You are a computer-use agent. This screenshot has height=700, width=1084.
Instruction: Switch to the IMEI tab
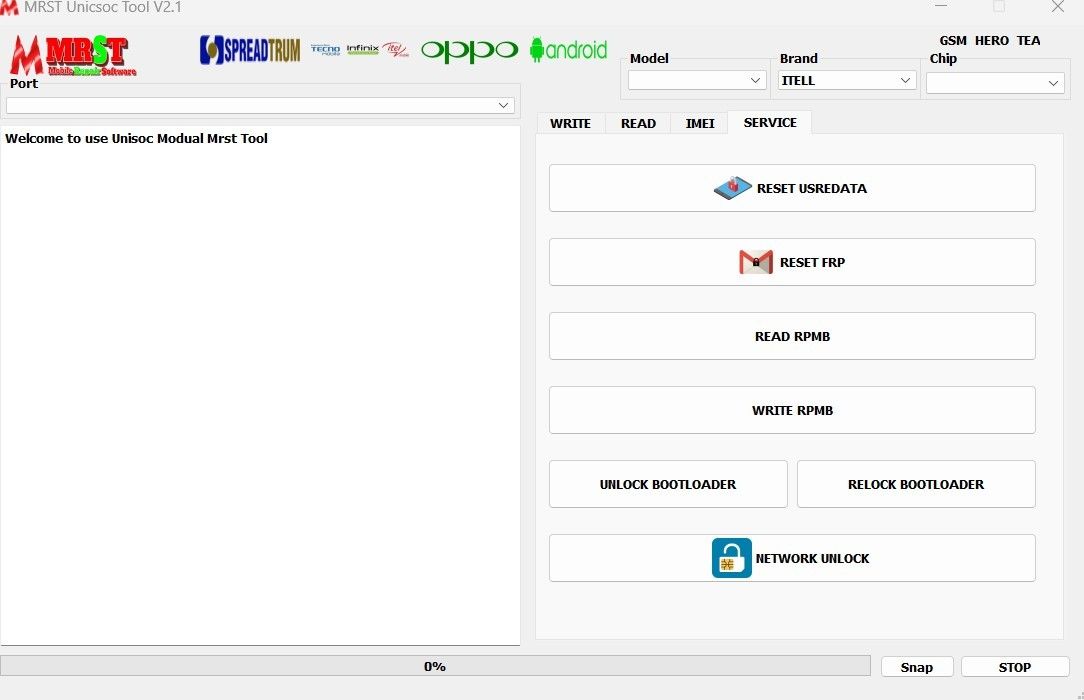pos(700,123)
